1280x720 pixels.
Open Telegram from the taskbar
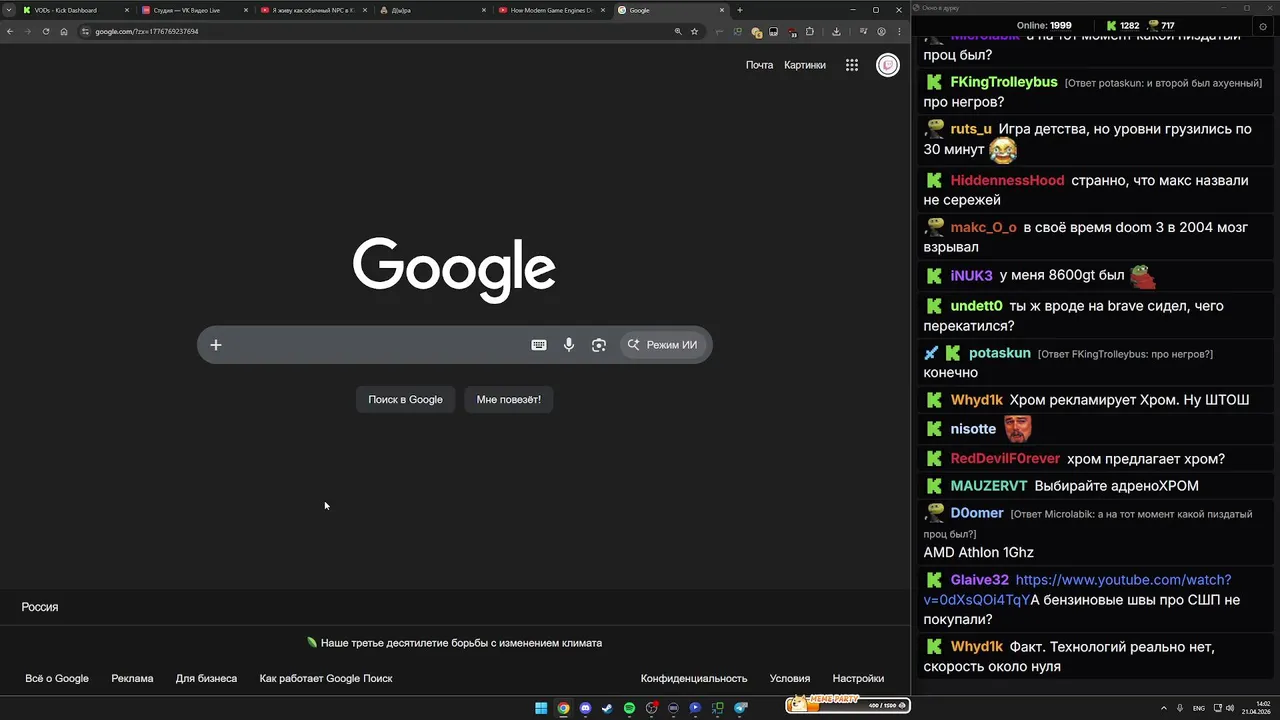[740, 708]
